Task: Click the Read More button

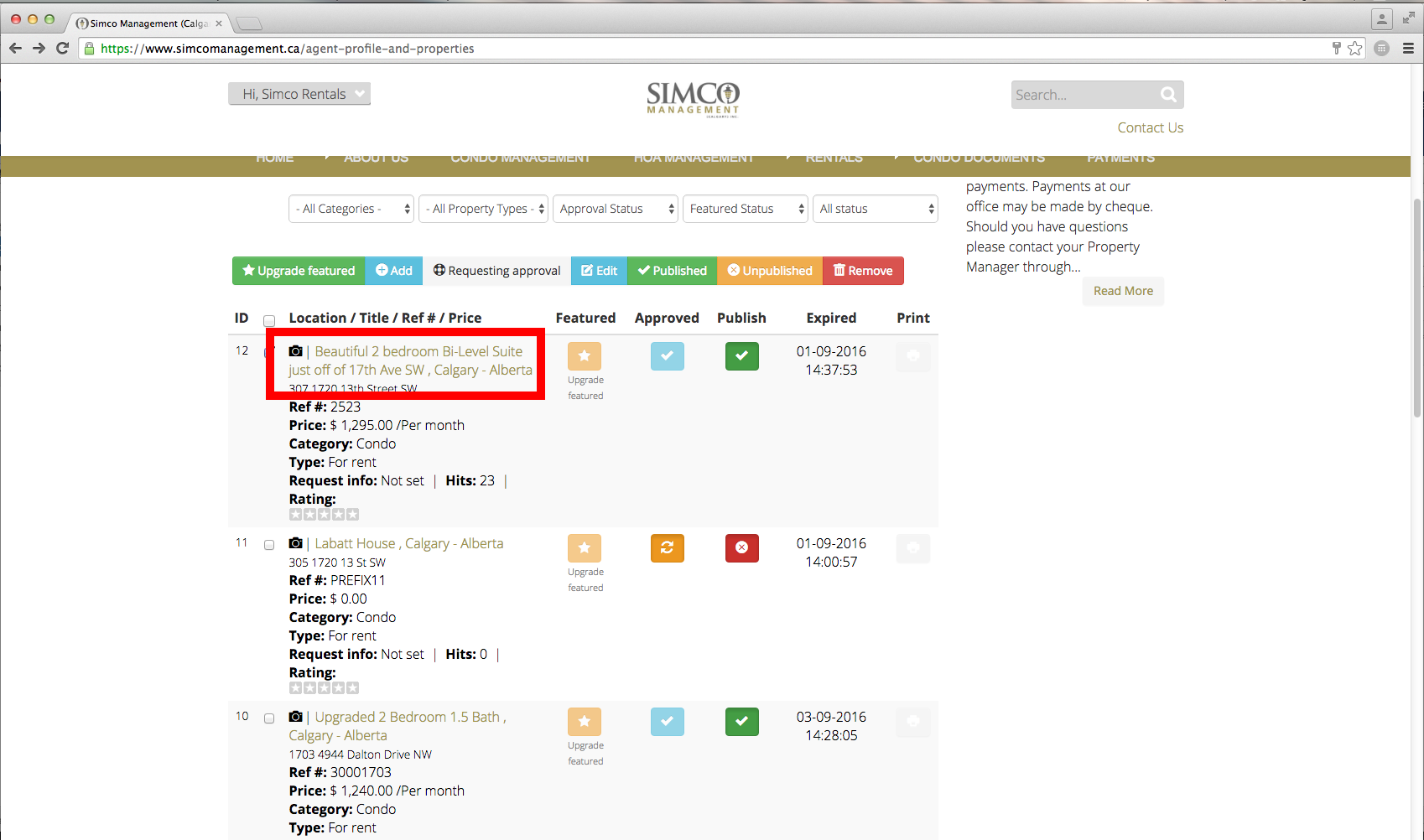Action: click(1123, 291)
